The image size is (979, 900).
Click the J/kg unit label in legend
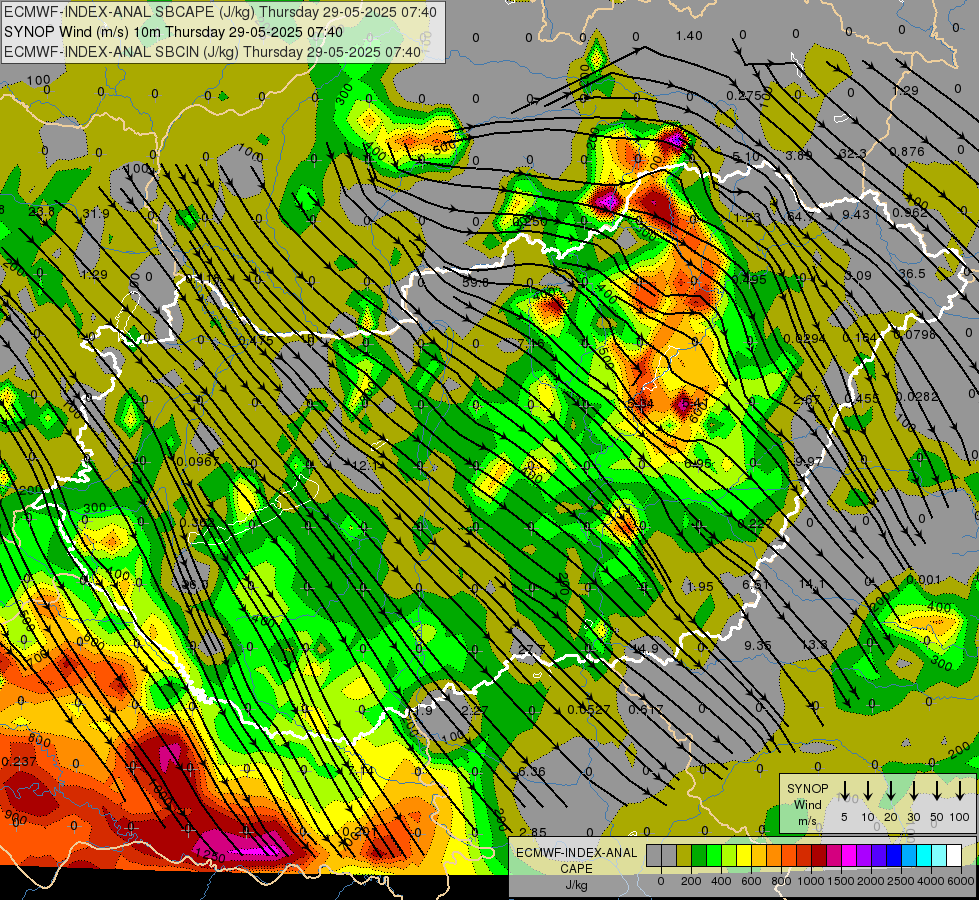[x=576, y=885]
